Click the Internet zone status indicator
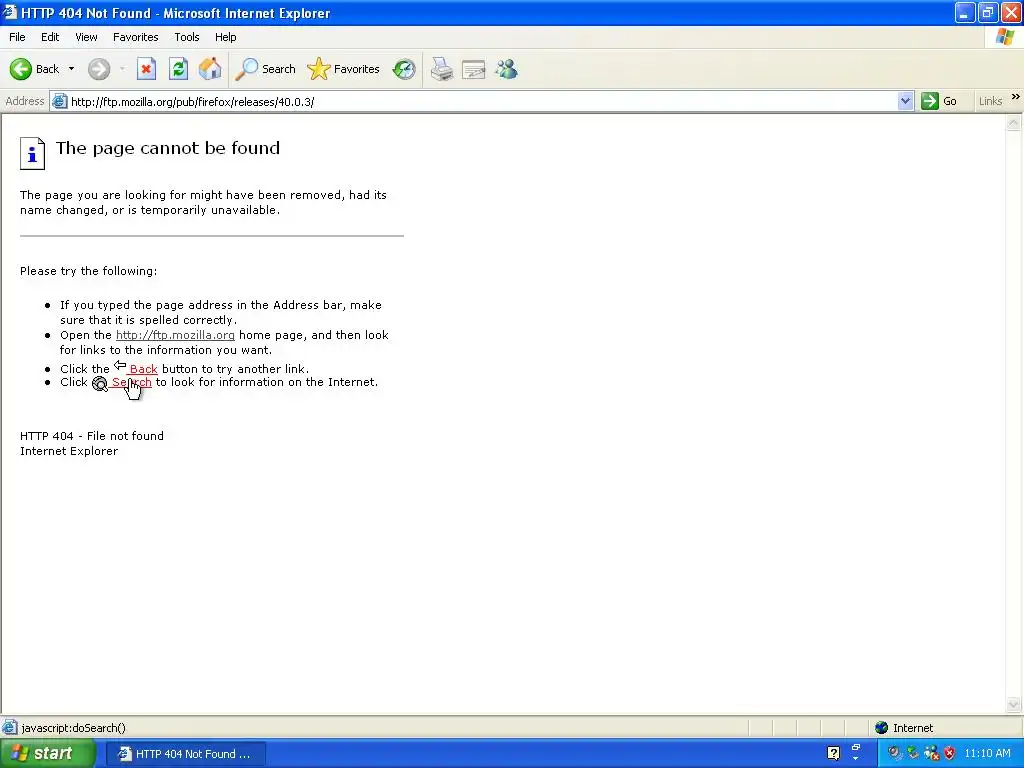The width and height of the screenshot is (1024, 768). coord(904,728)
